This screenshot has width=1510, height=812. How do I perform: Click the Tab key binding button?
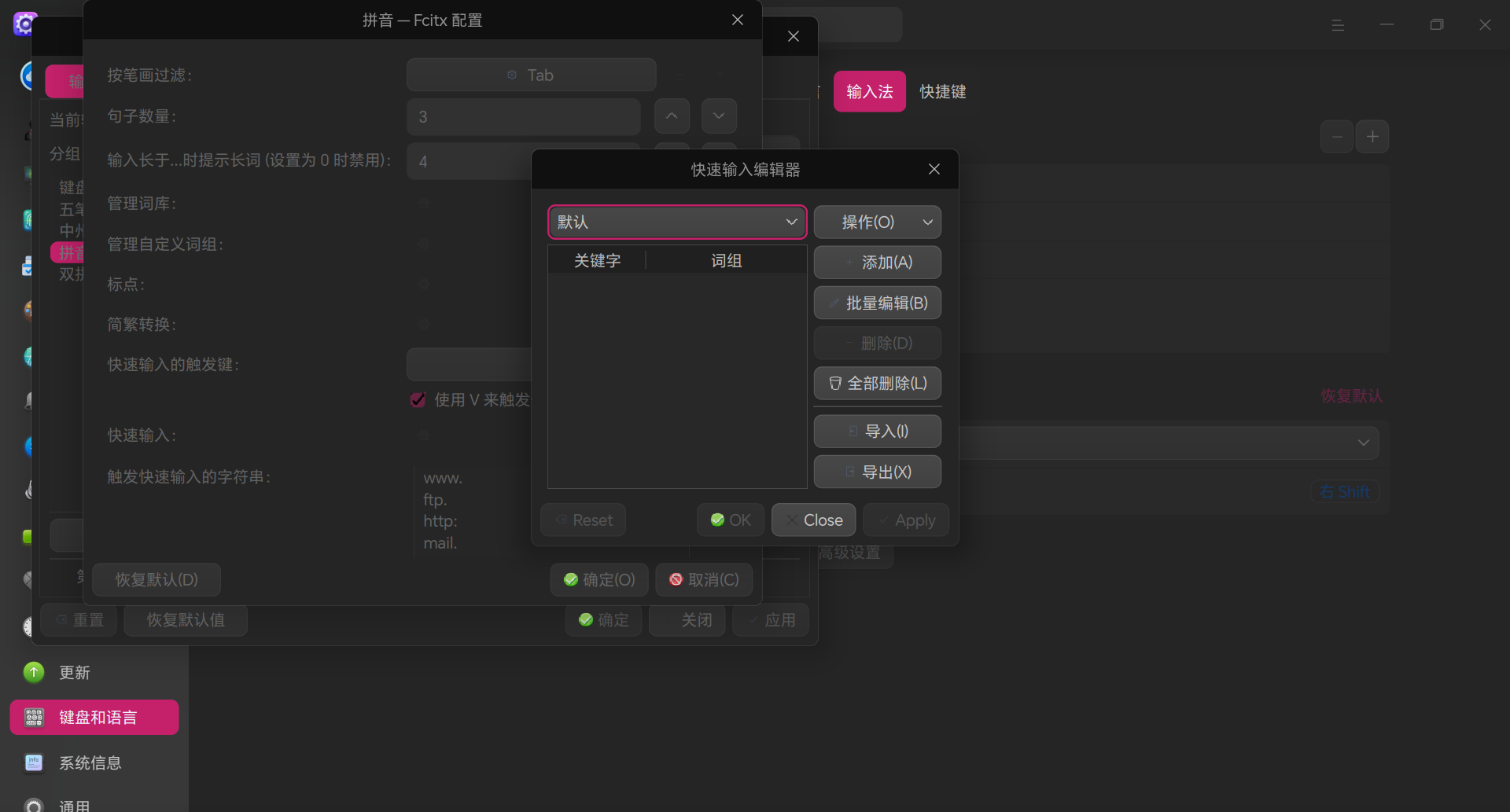(532, 75)
